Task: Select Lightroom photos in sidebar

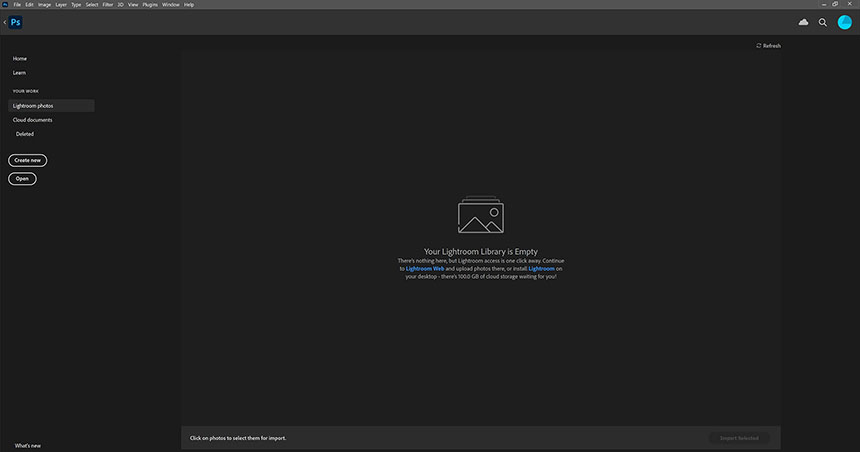Action: [51, 105]
